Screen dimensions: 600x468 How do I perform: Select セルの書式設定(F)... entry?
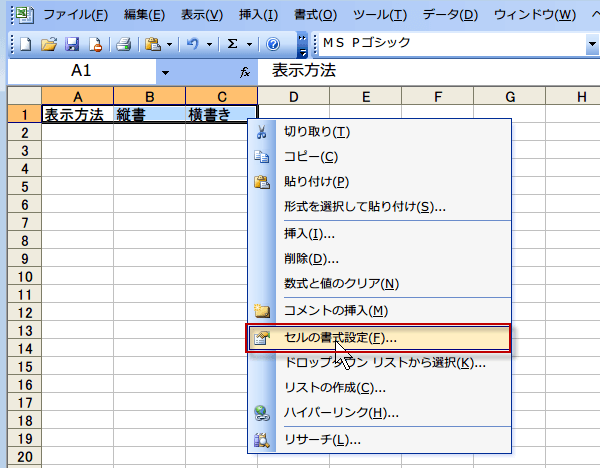tap(380, 338)
